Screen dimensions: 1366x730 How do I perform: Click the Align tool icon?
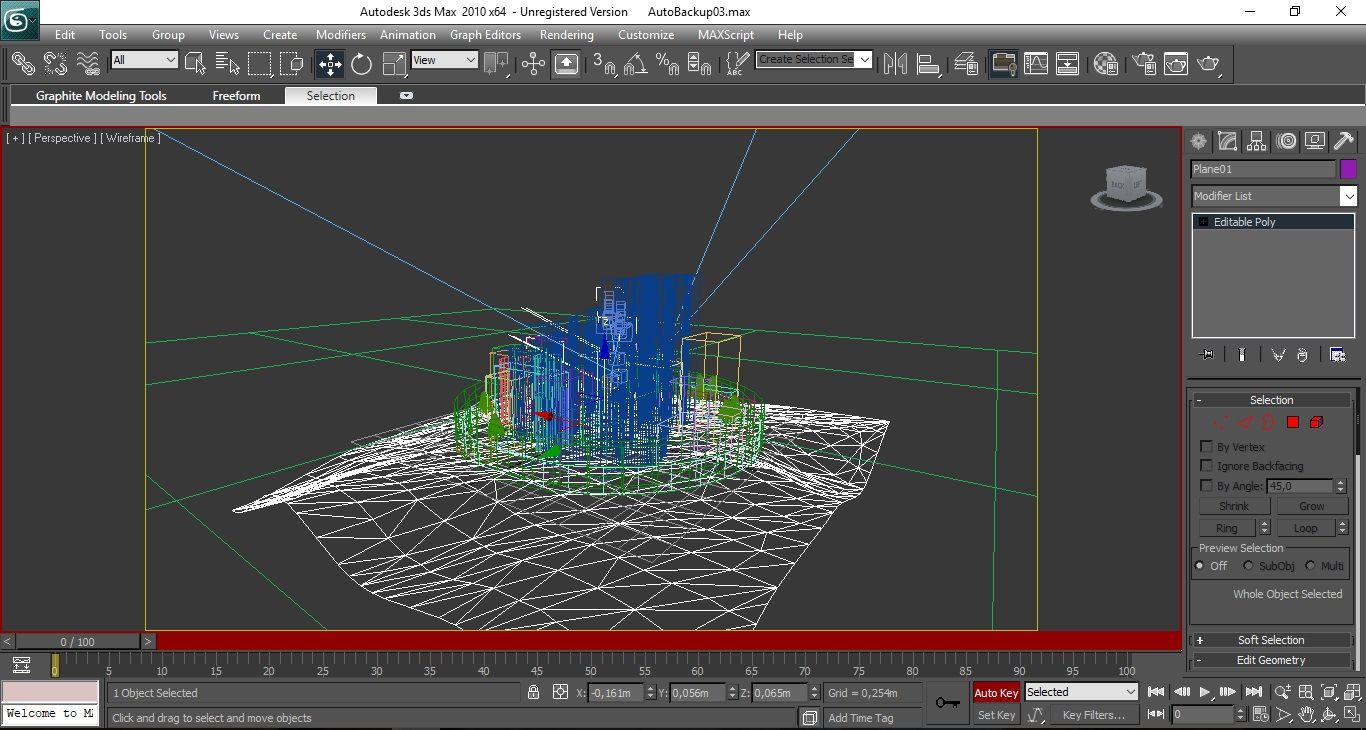pos(929,64)
